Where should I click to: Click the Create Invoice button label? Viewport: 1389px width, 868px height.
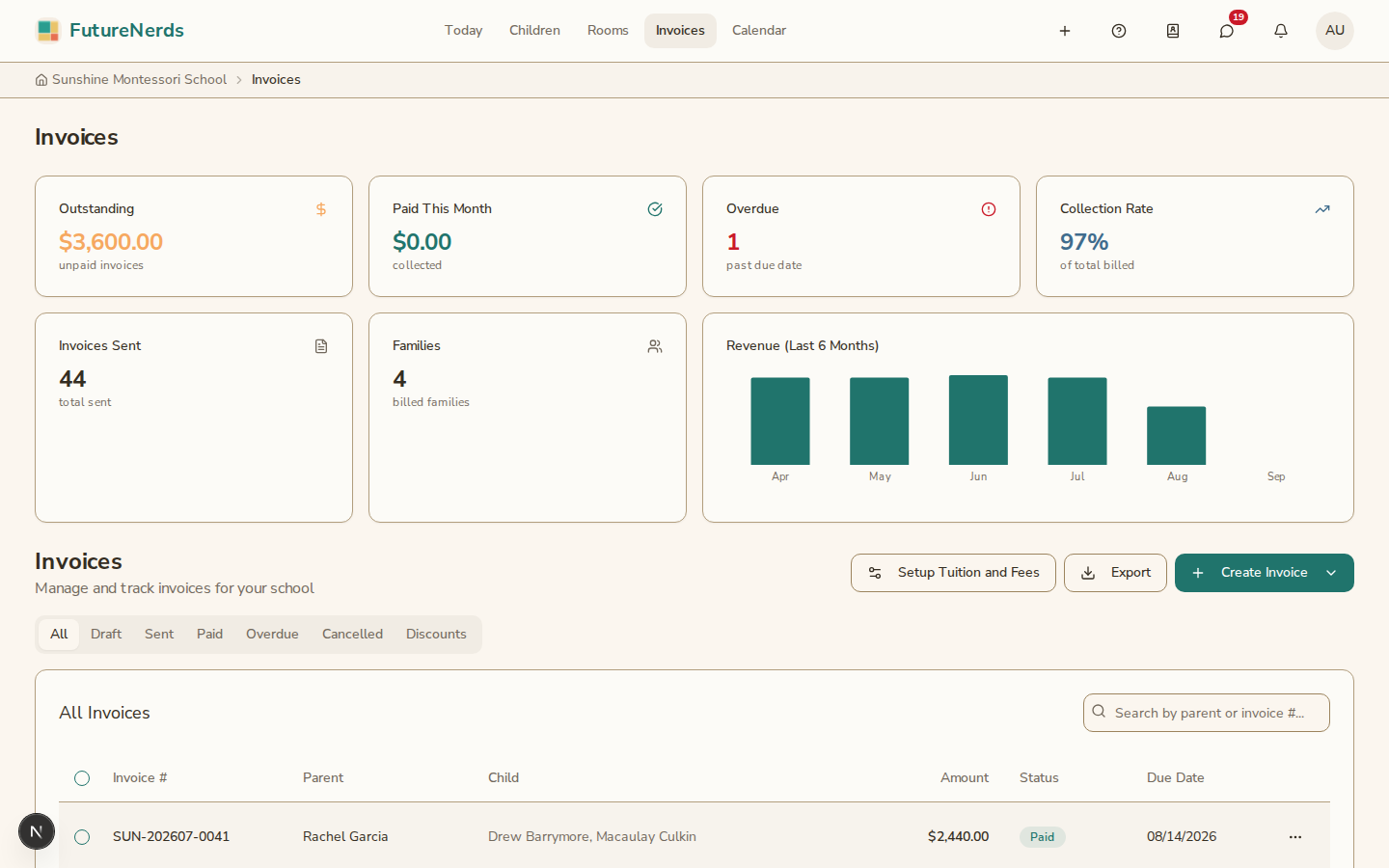(x=1264, y=573)
